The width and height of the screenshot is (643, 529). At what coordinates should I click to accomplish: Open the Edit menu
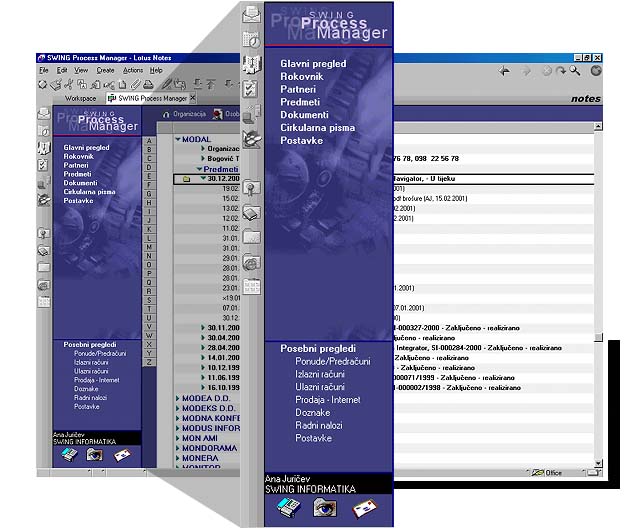pyautogui.click(x=62, y=71)
